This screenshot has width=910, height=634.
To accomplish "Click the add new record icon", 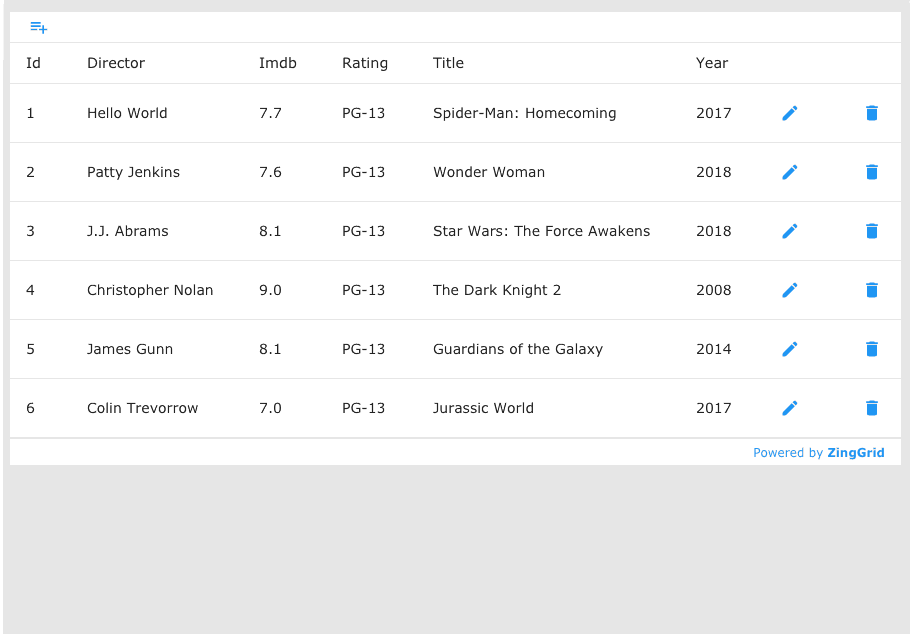I will pyautogui.click(x=38, y=27).
